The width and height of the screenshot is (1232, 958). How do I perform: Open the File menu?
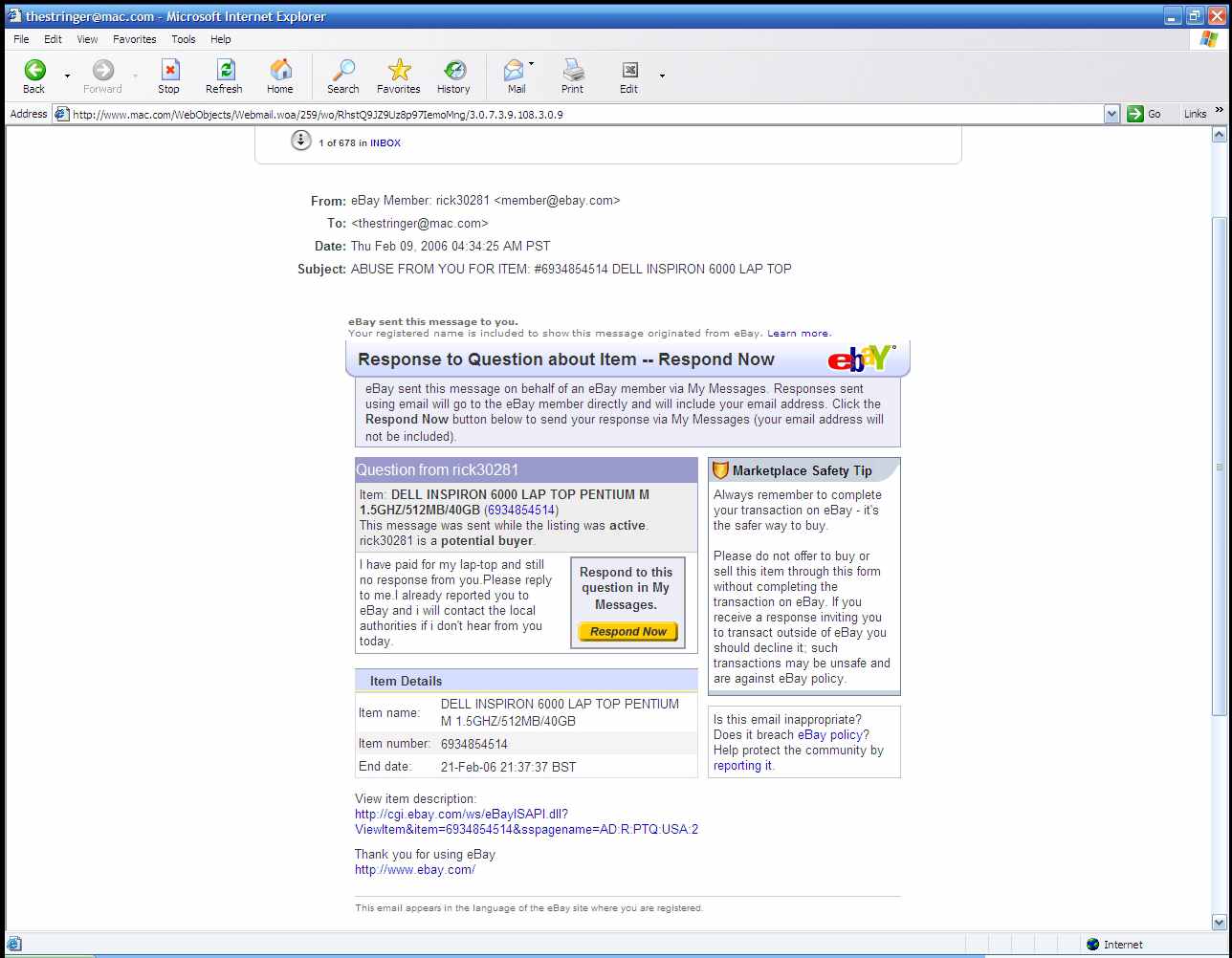click(21, 39)
